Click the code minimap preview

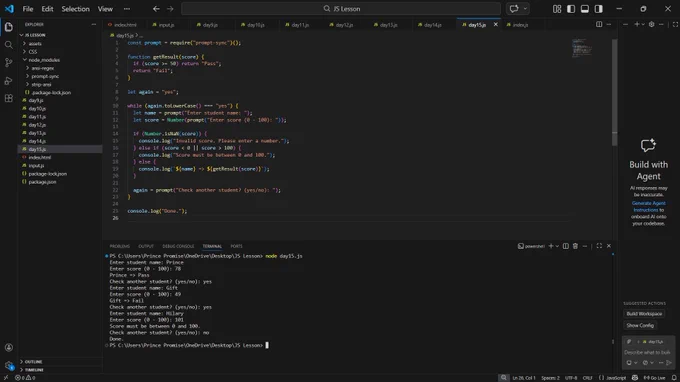(x=582, y=48)
